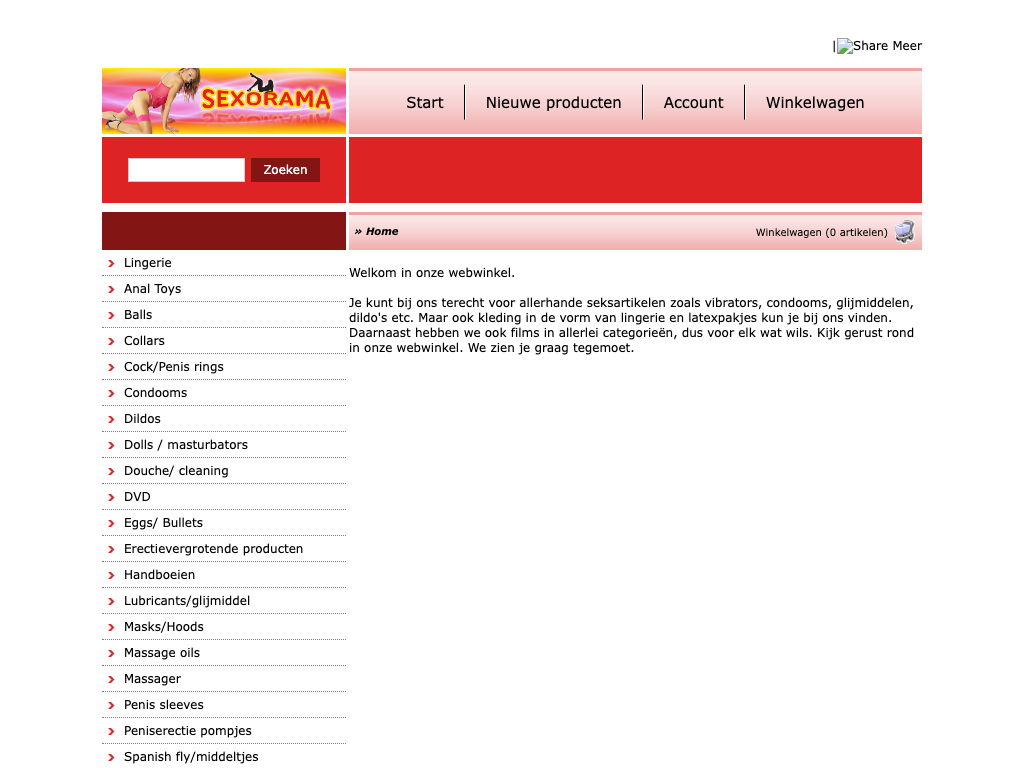Open Peniserectie pompjes category

pos(187,731)
